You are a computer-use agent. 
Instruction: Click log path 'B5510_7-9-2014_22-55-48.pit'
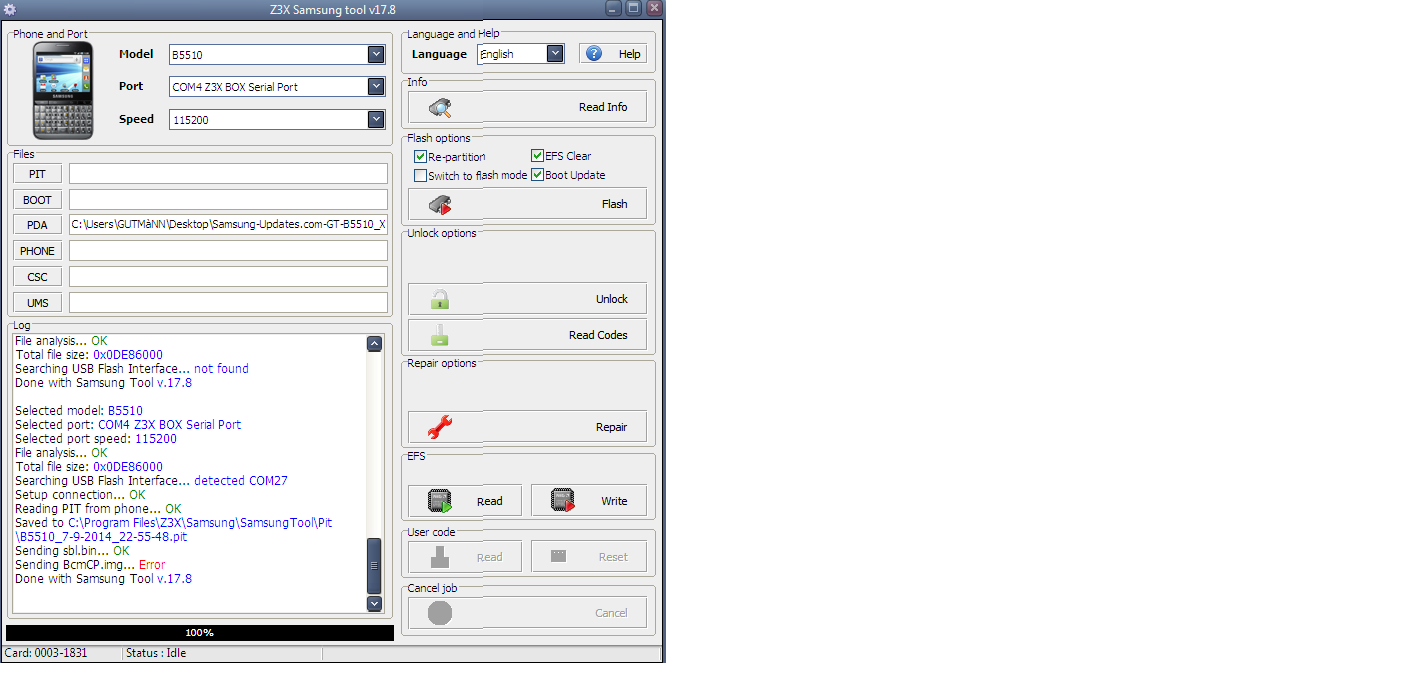tap(103, 537)
